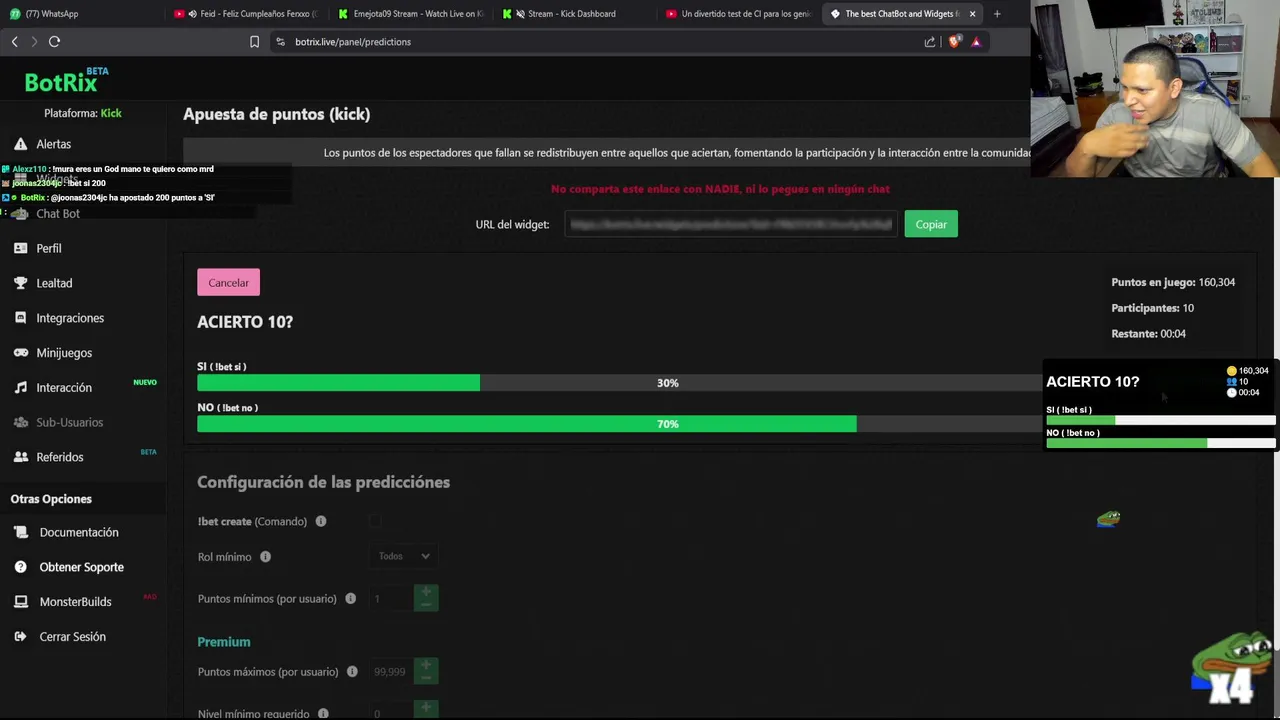Screen dimensions: 1280x720
Task: Click the Minijuegos gamepad icon
Action: (x=20, y=353)
